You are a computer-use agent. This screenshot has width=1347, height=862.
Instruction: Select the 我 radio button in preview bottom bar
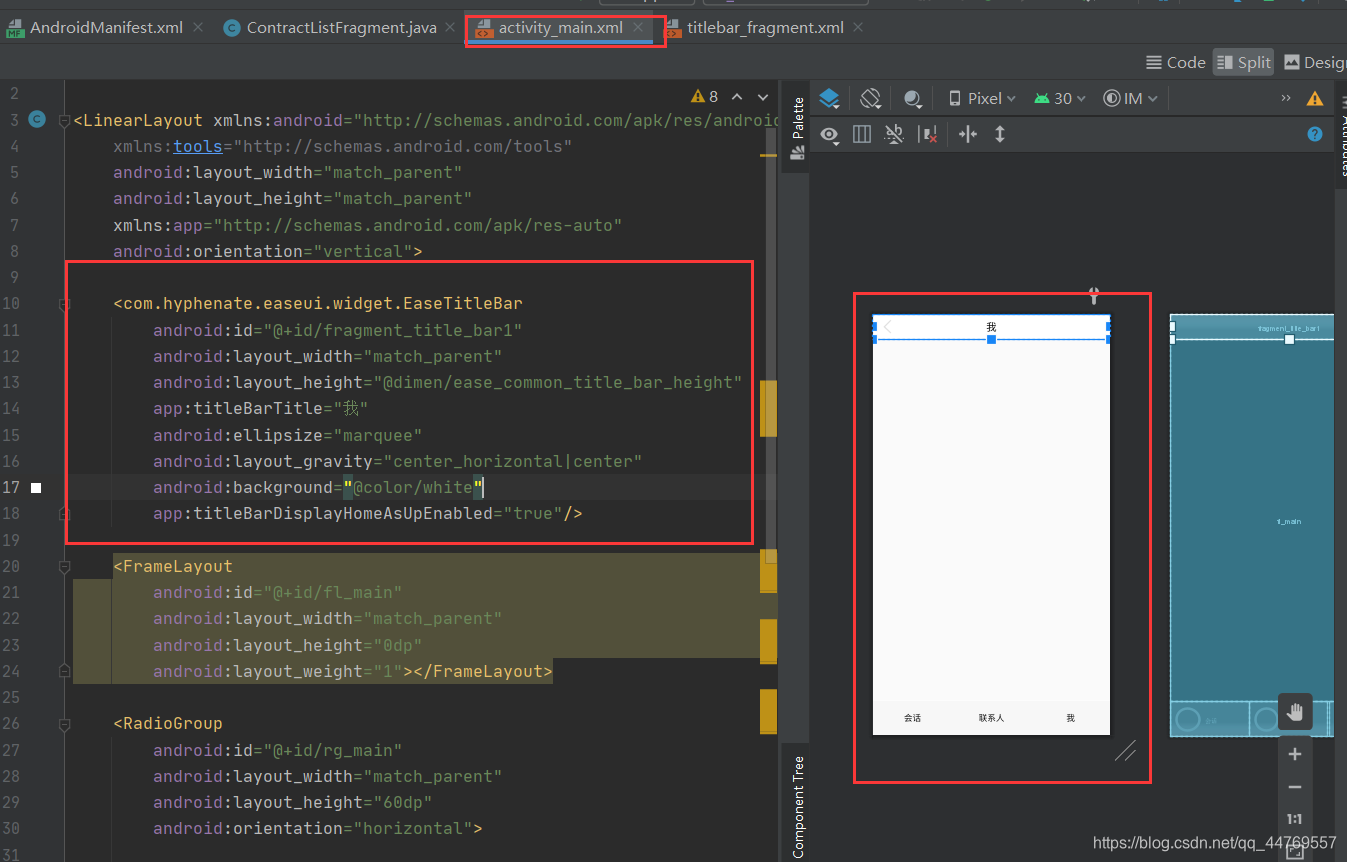point(1070,718)
